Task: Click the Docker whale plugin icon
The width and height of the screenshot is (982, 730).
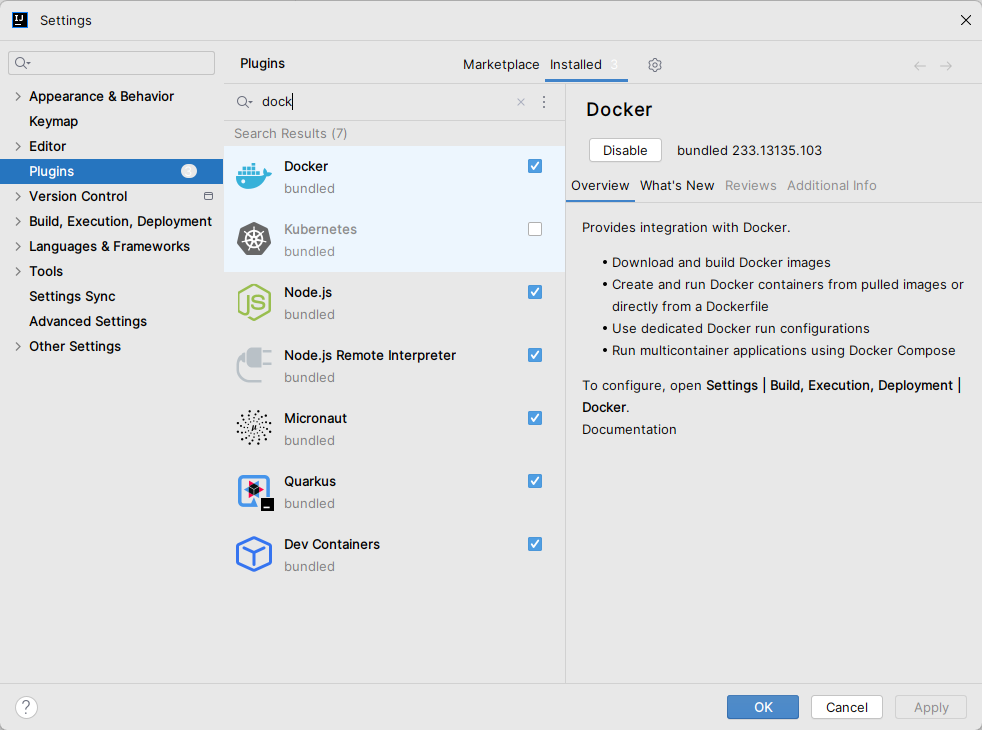Action: click(x=254, y=177)
